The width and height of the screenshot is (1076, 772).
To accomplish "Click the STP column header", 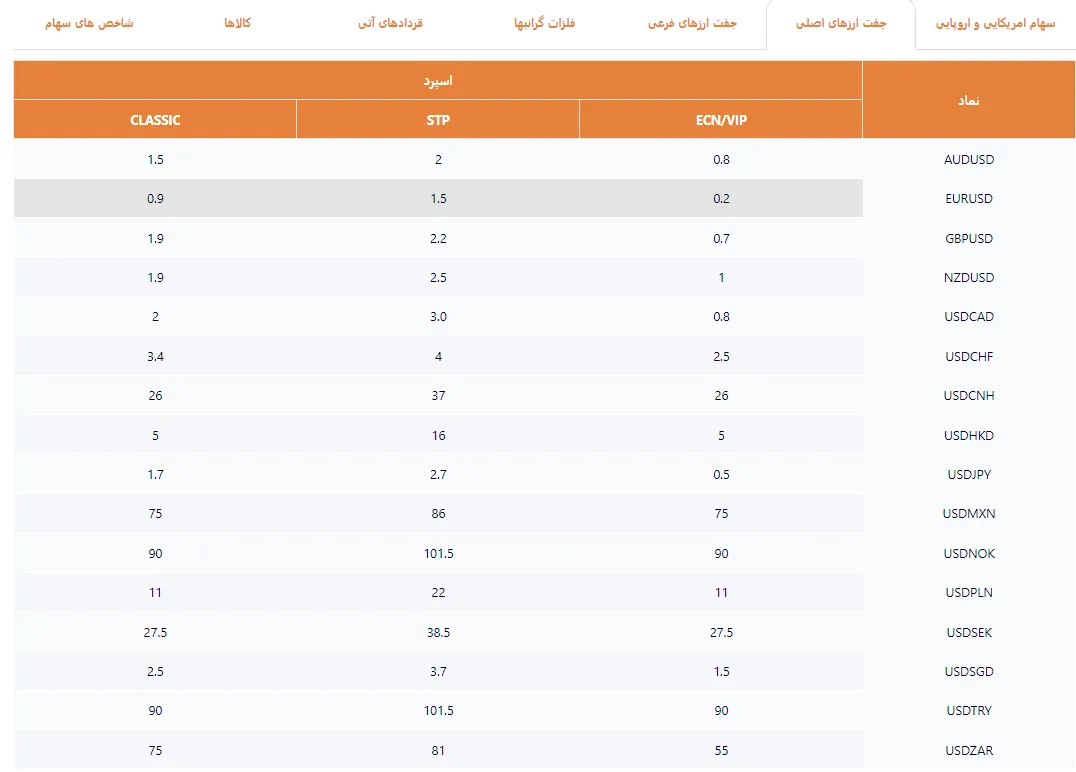I will 438,120.
